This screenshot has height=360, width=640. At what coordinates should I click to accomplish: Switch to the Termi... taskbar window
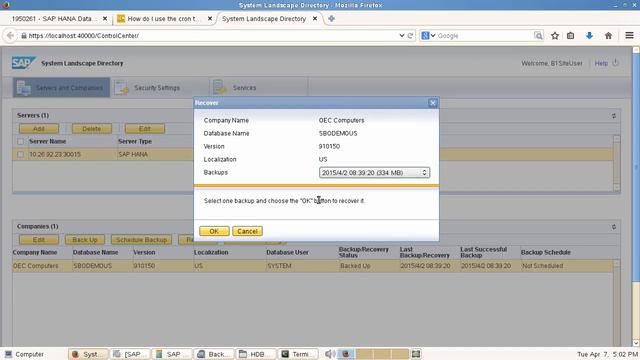click(299, 354)
